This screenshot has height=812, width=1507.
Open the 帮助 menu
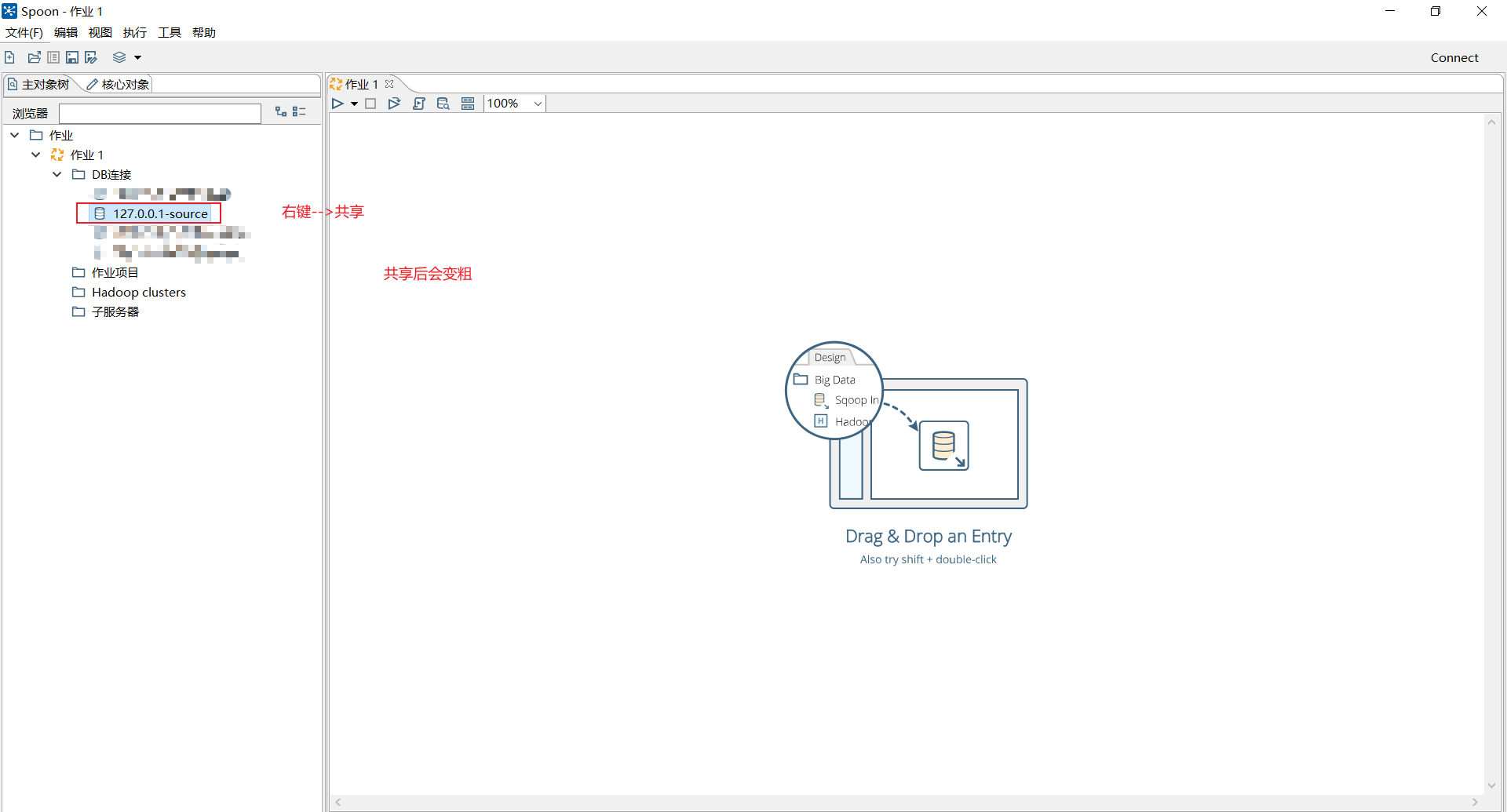tap(204, 32)
